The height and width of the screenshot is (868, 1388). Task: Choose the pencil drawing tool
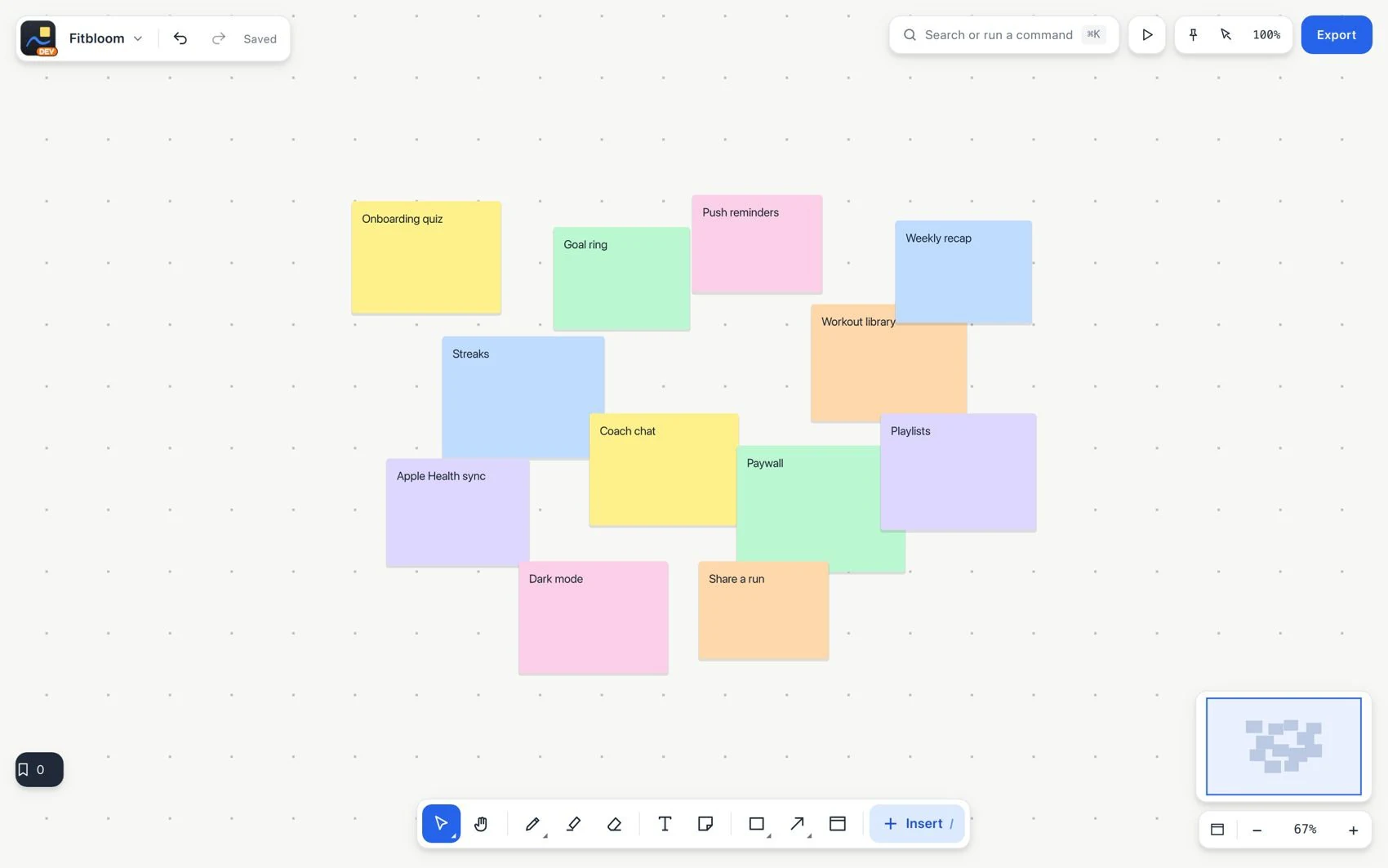pos(532,823)
